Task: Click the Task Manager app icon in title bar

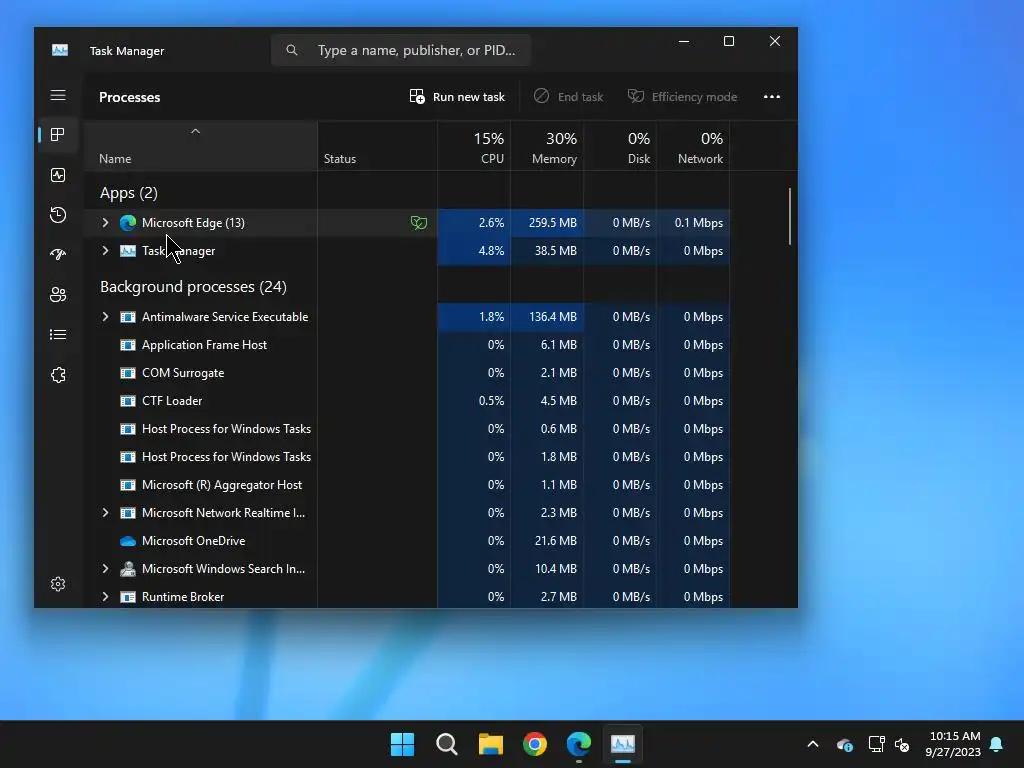Action: (x=60, y=50)
